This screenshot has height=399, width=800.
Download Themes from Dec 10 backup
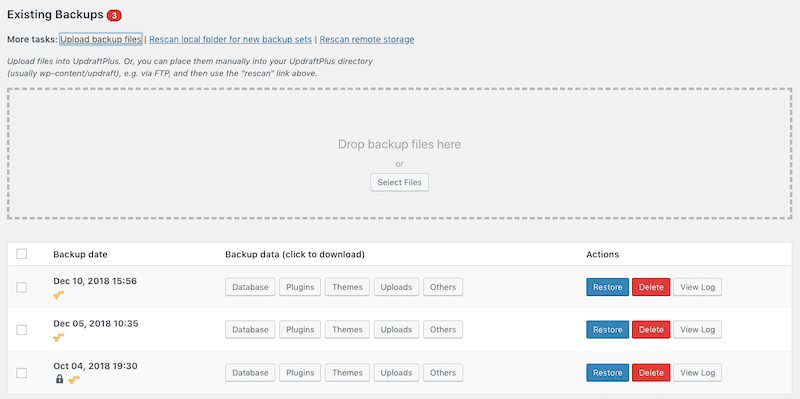pyautogui.click(x=347, y=287)
